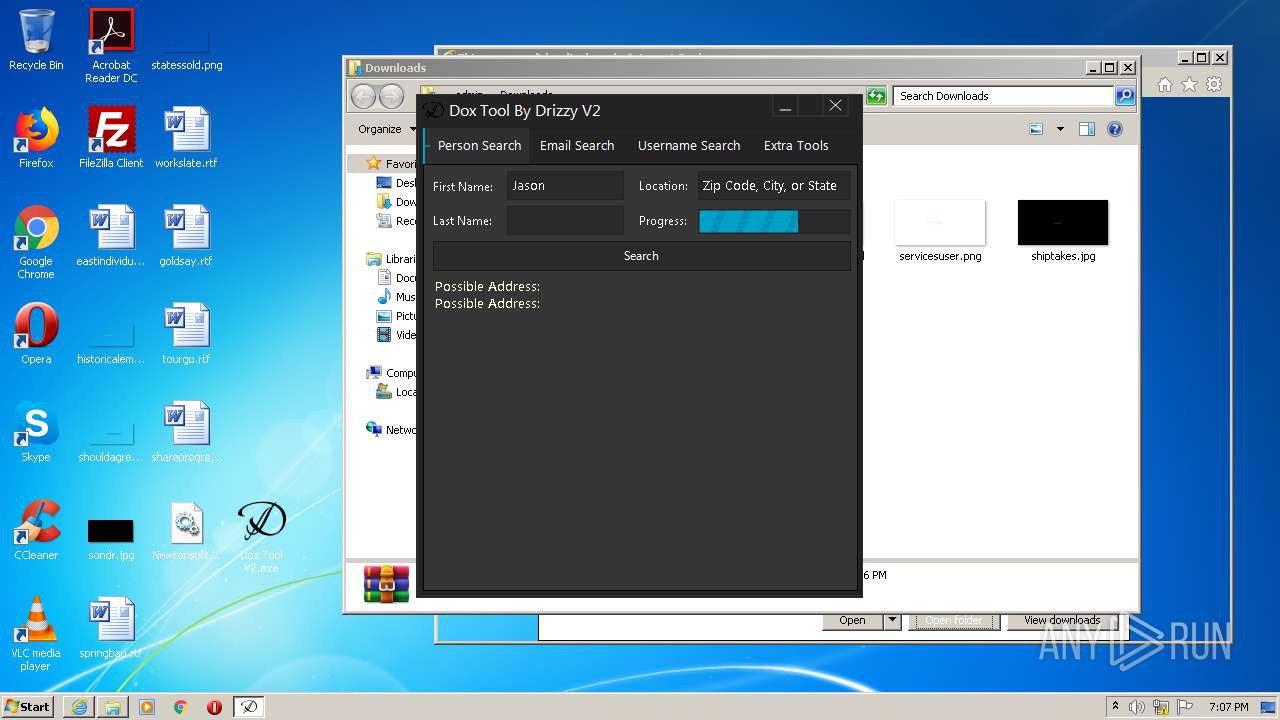Select Computer in the Explorer navigation pane
The image size is (1280, 720).
393,373
